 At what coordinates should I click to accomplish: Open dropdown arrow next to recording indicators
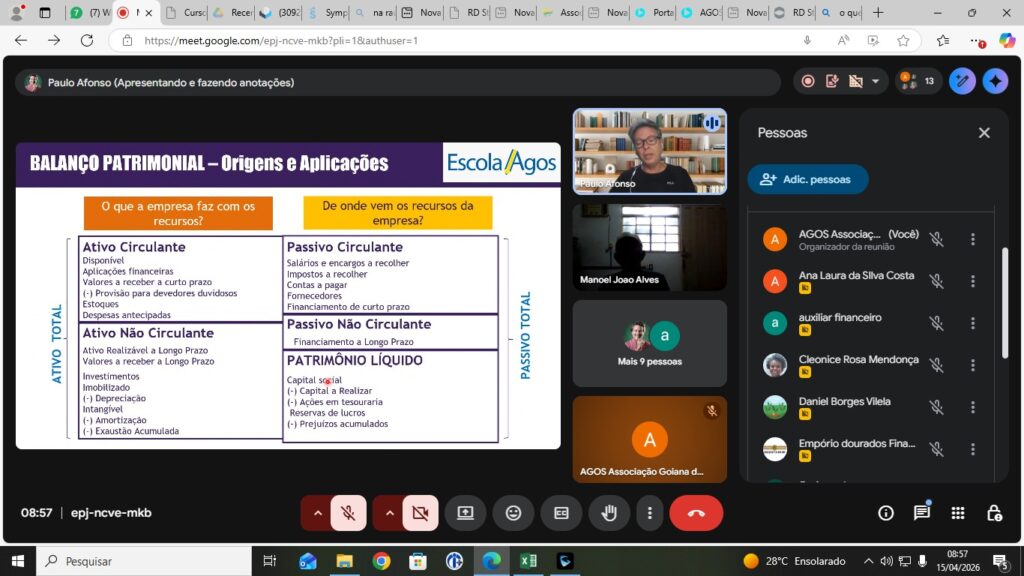tap(877, 82)
